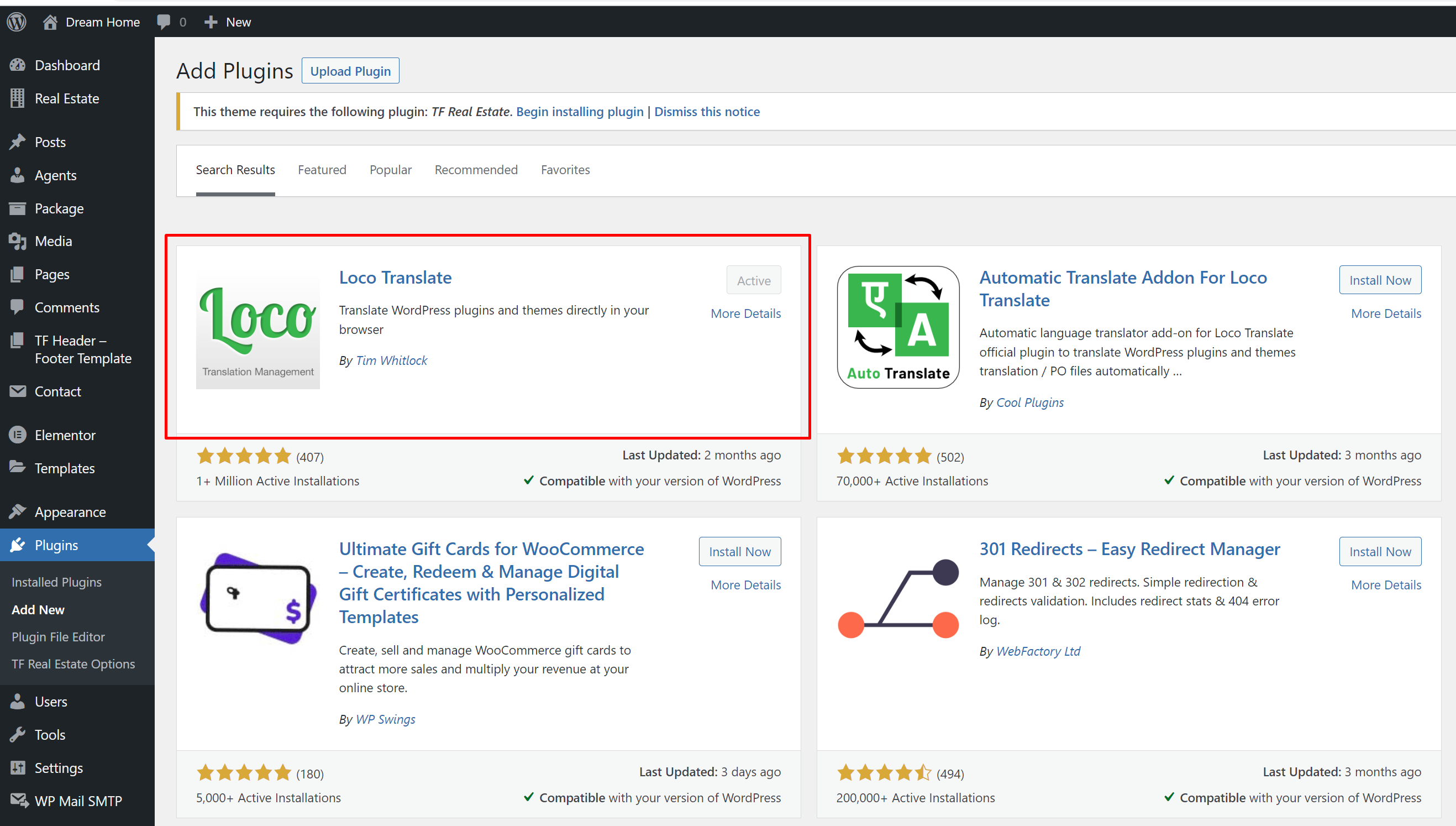Image resolution: width=1456 pixels, height=826 pixels.
Task: Click Begin installing plugin link
Action: (x=580, y=112)
